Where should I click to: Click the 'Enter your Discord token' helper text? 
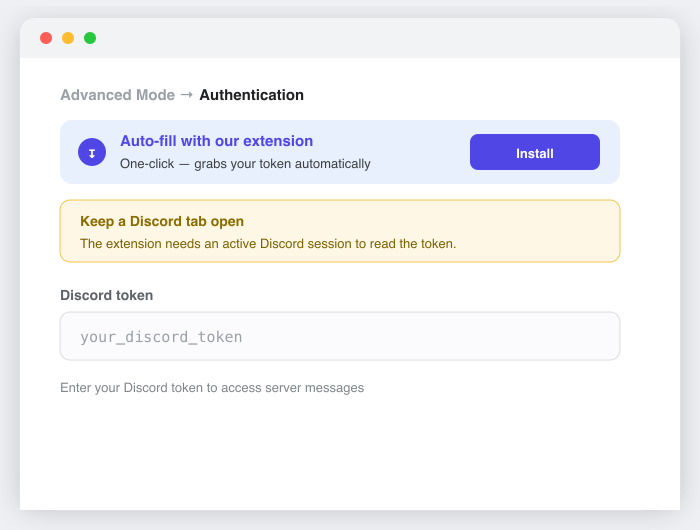point(212,388)
